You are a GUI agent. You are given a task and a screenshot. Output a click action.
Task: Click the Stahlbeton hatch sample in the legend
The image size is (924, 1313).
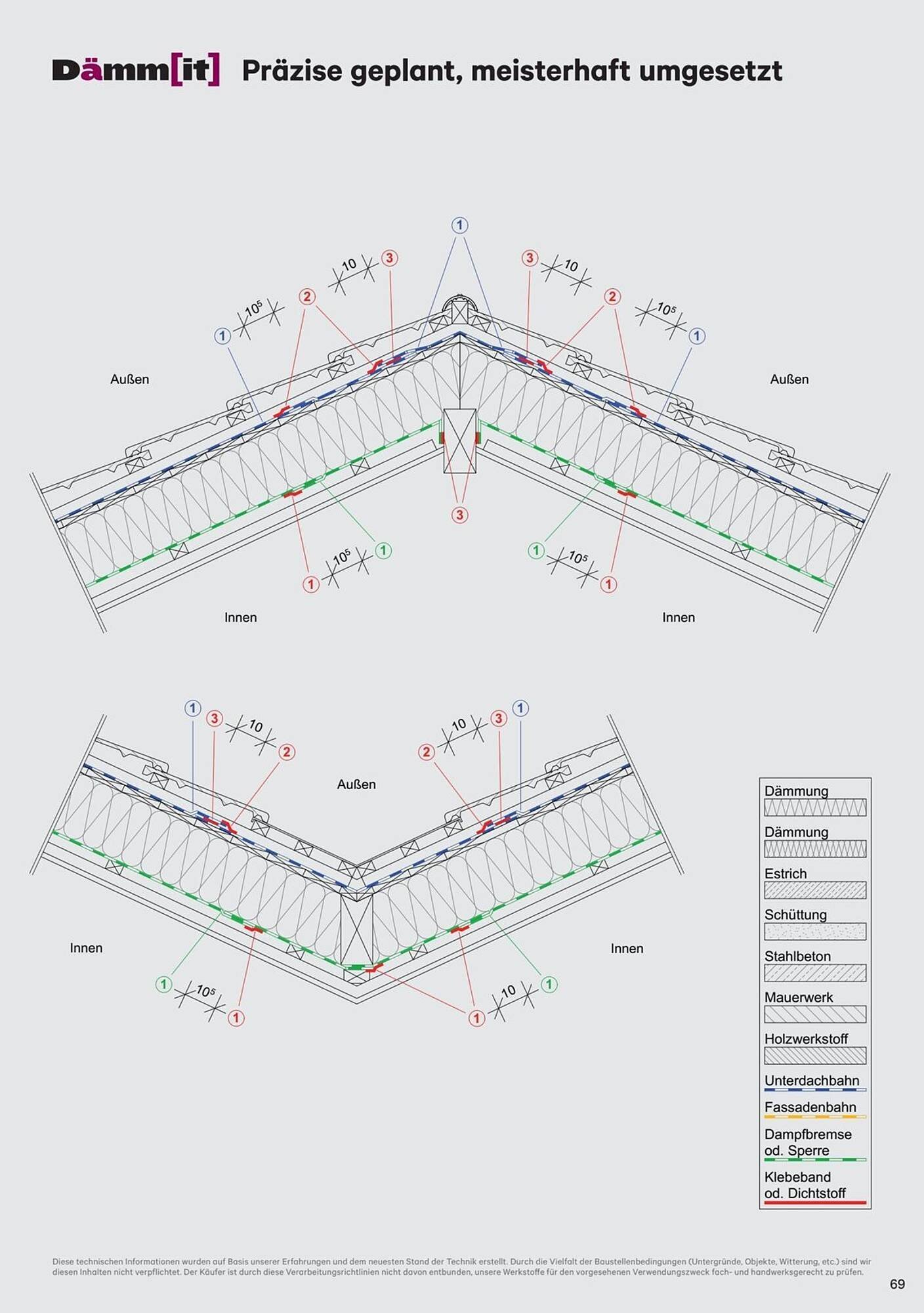click(814, 973)
